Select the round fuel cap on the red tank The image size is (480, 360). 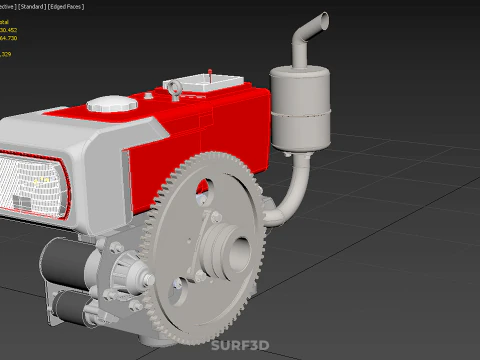pyautogui.click(x=112, y=104)
